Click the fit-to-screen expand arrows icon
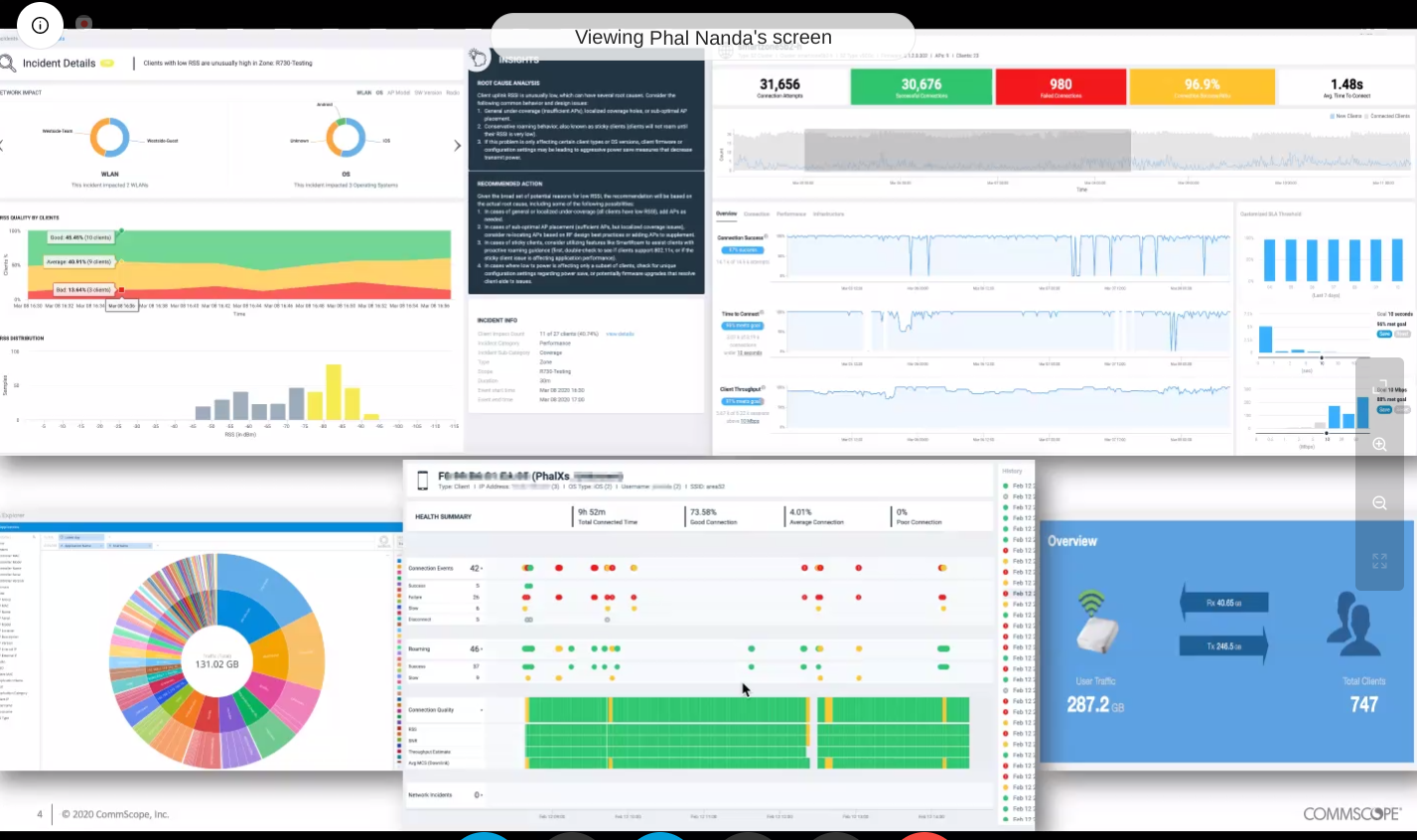This screenshot has height=840, width=1417. (x=1379, y=561)
